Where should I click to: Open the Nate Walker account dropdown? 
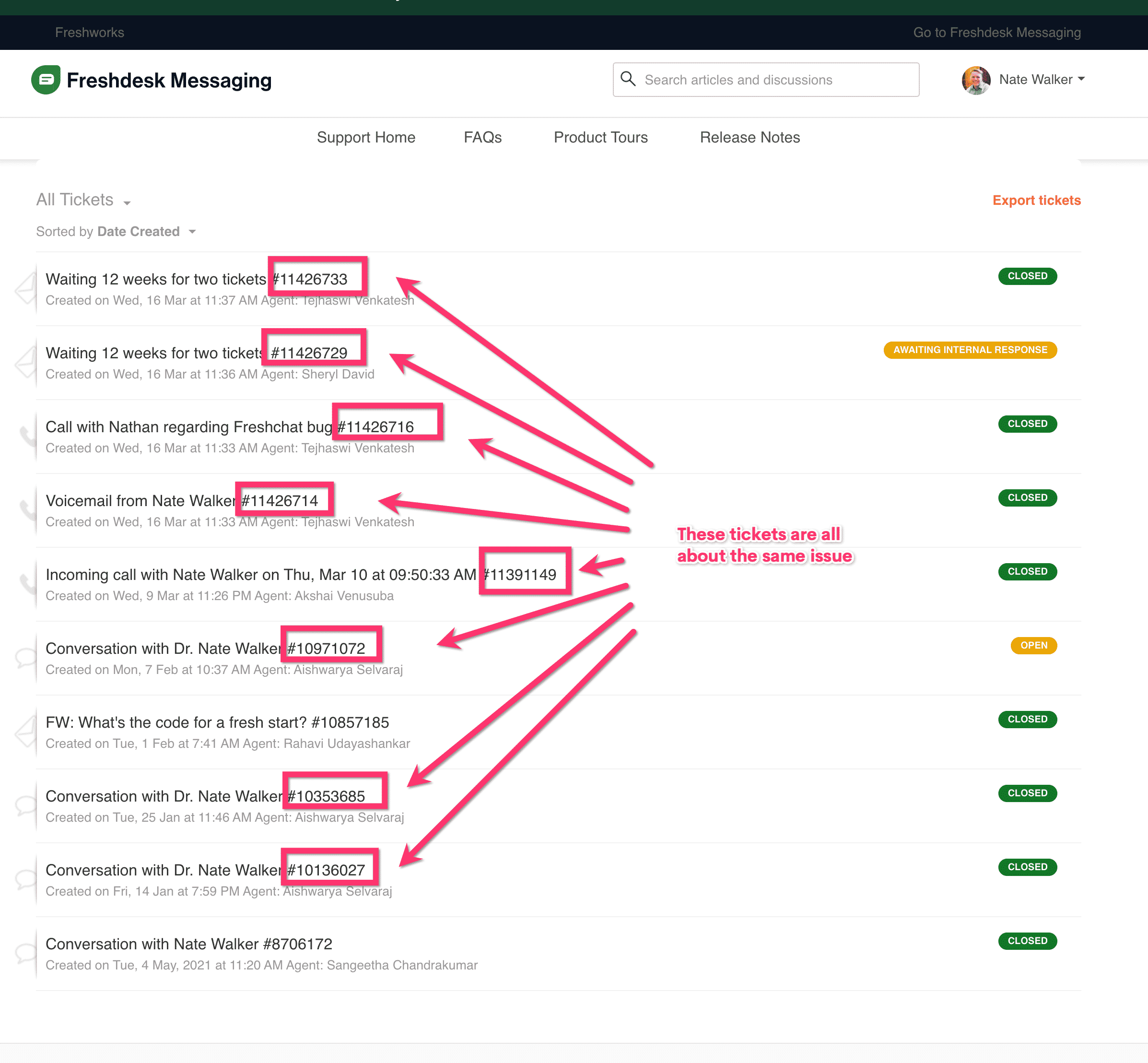point(1042,79)
